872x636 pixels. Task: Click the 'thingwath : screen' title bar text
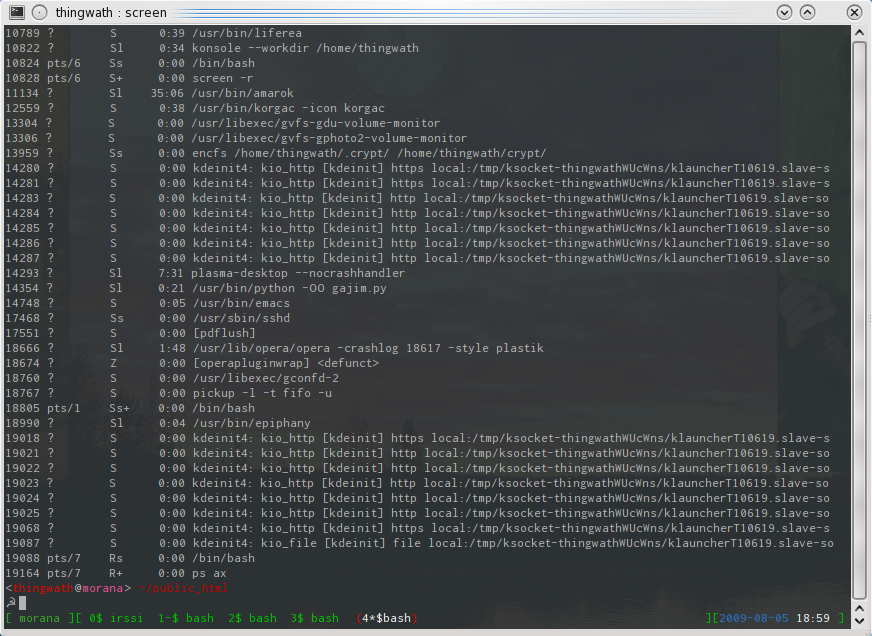coord(112,13)
